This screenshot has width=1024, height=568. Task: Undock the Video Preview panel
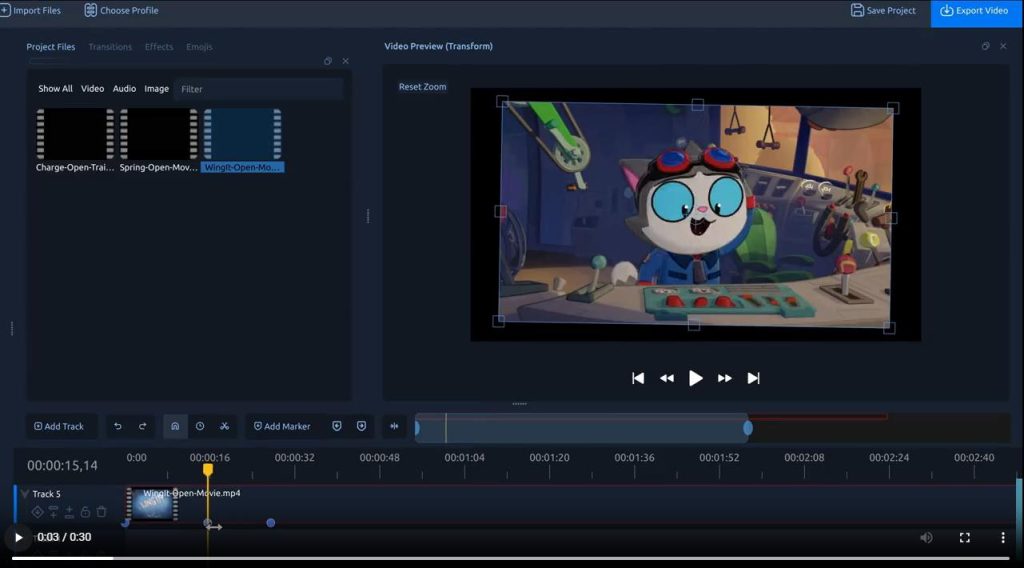pyautogui.click(x=985, y=46)
